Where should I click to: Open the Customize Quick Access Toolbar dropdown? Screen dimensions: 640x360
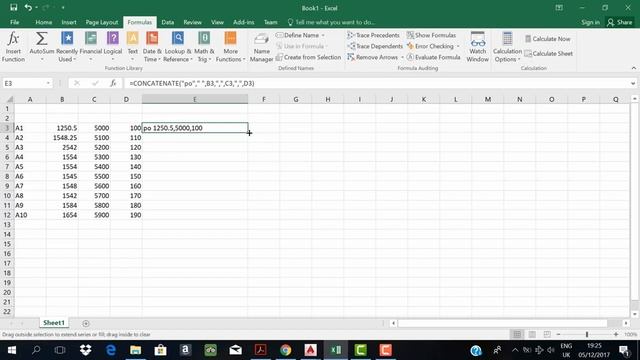(63, 8)
